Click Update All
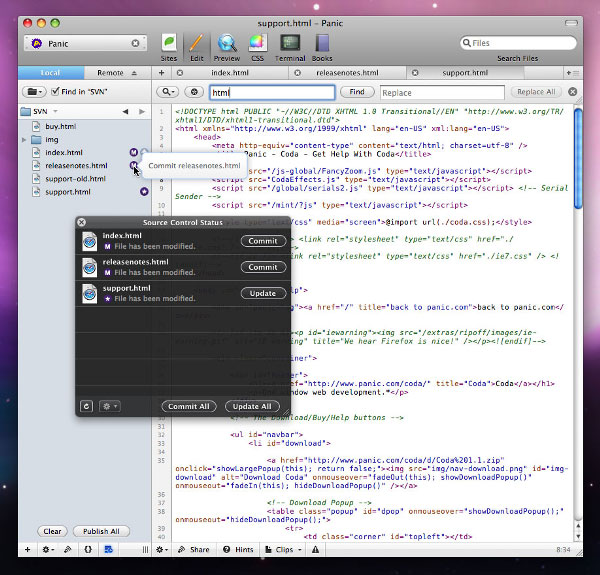The height and width of the screenshot is (575, 600). (x=252, y=406)
